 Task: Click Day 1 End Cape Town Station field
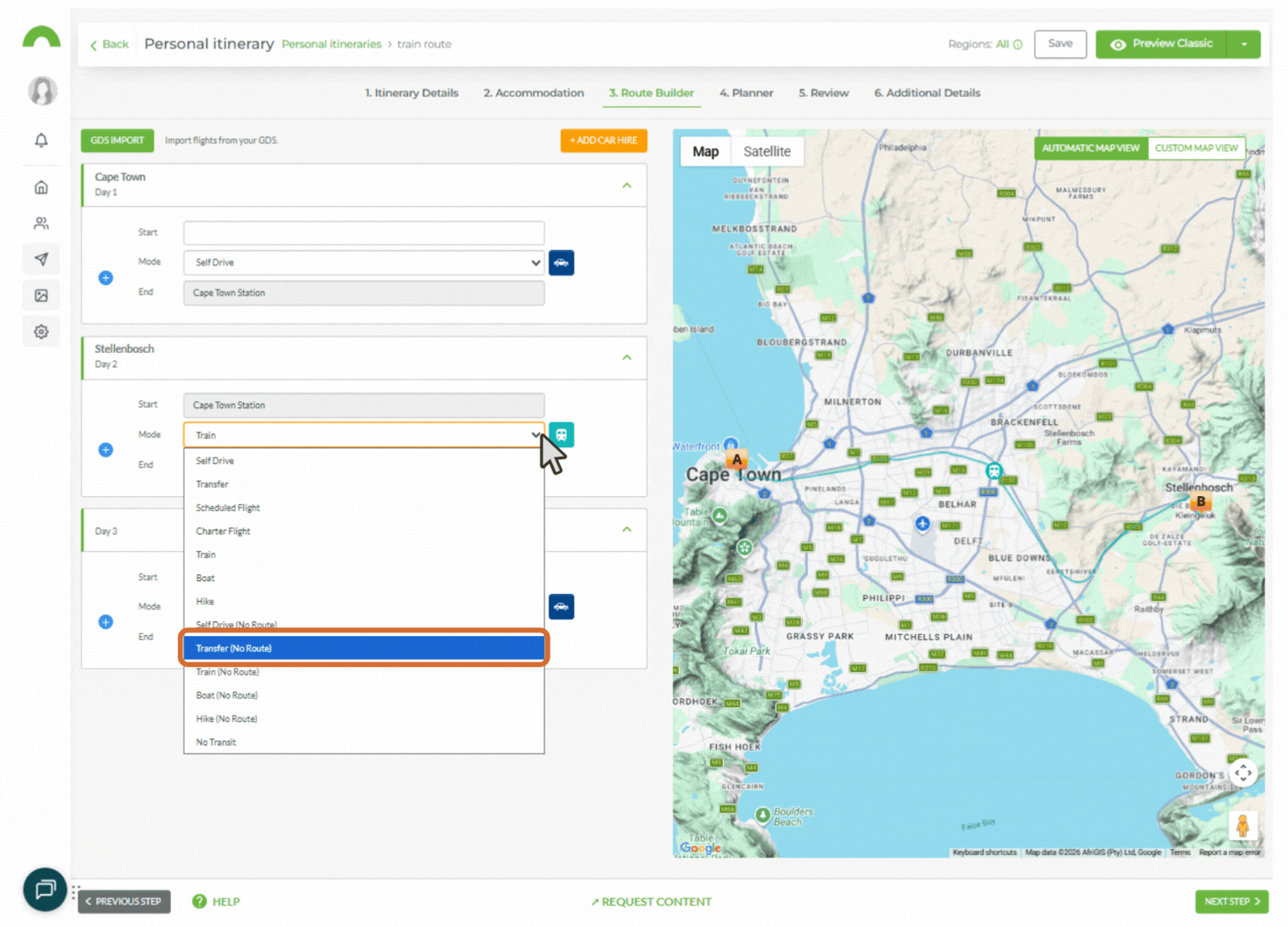tap(364, 293)
